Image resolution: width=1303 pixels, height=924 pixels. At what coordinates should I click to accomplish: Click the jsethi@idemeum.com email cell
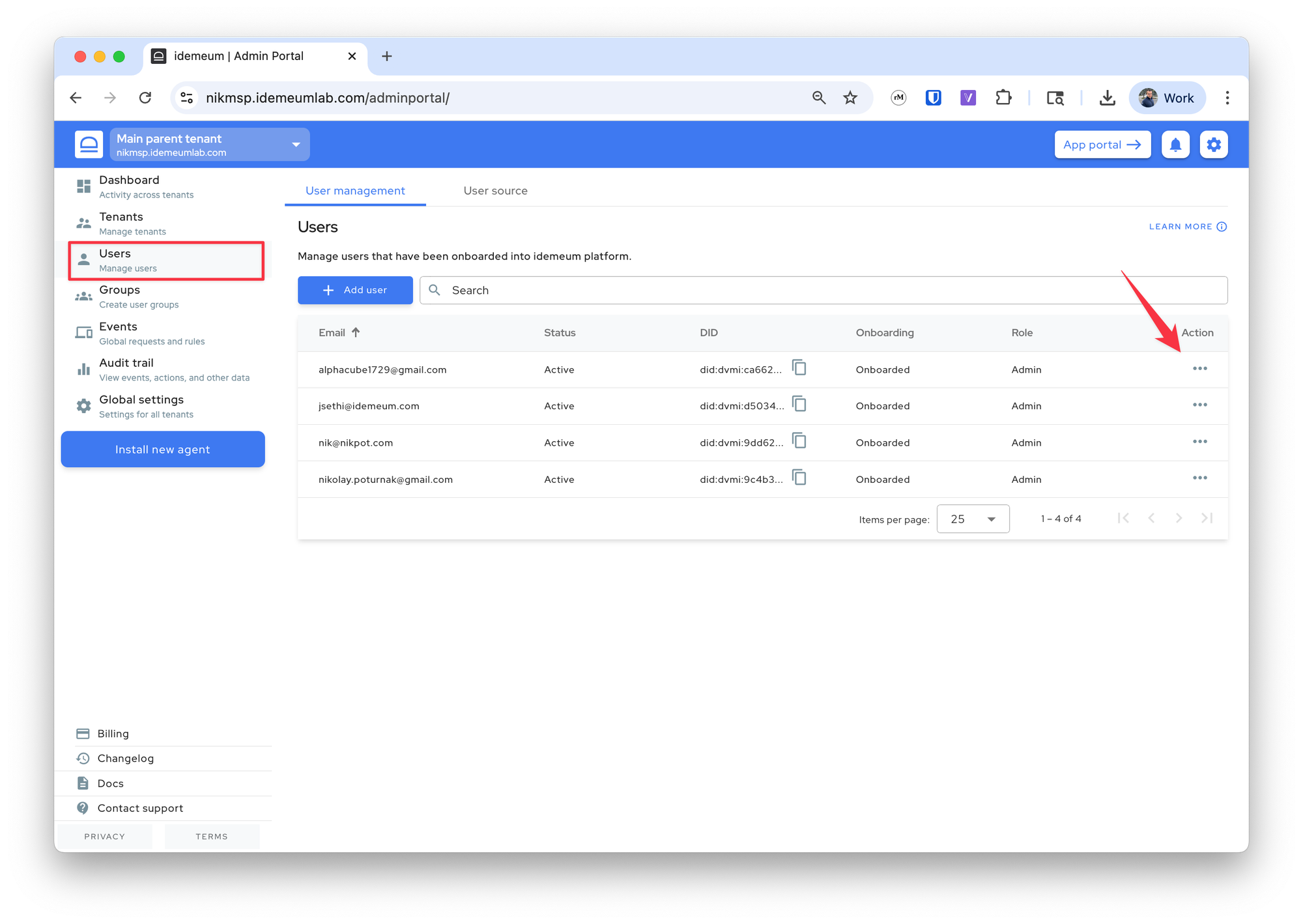tap(369, 406)
